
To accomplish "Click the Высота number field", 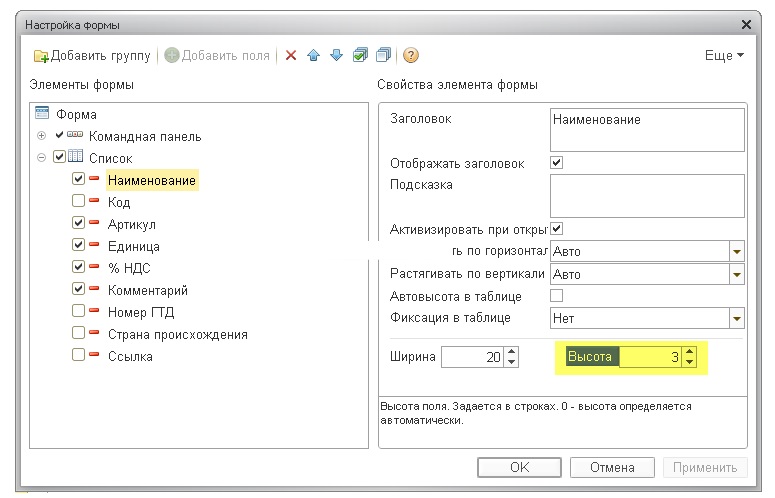I will 650,357.
